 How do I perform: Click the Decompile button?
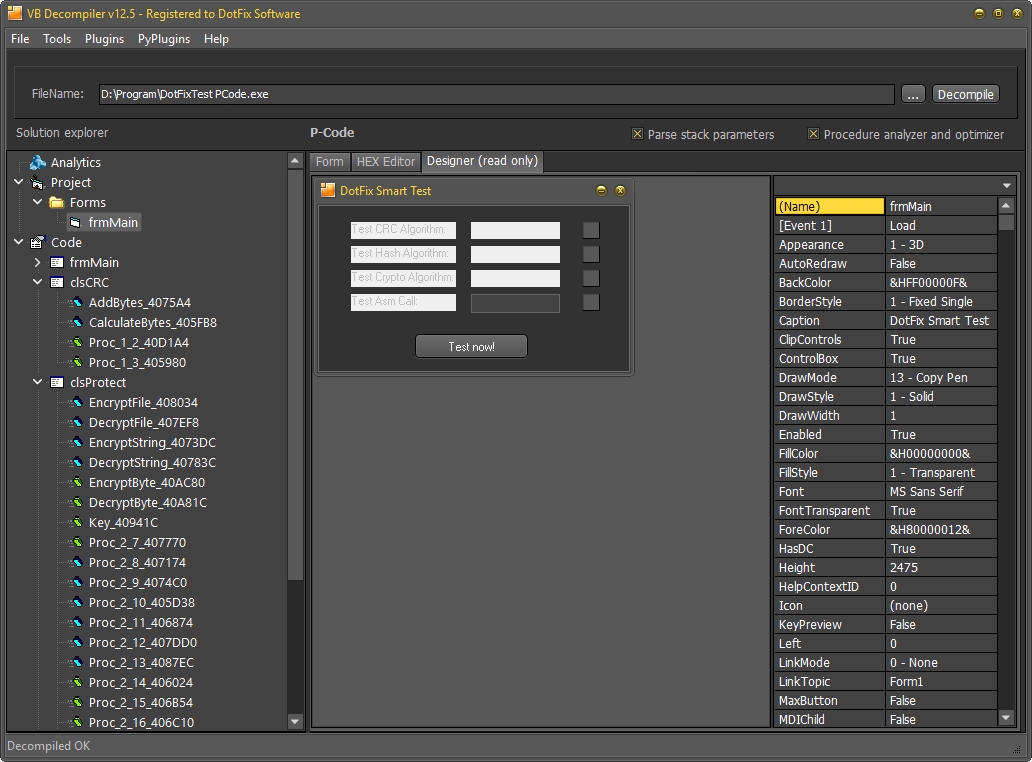(x=966, y=94)
